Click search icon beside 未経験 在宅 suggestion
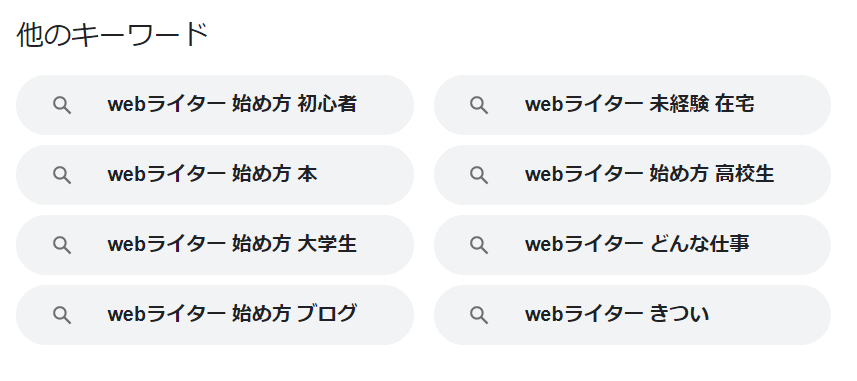The width and height of the screenshot is (857, 381). pyautogui.click(x=479, y=105)
